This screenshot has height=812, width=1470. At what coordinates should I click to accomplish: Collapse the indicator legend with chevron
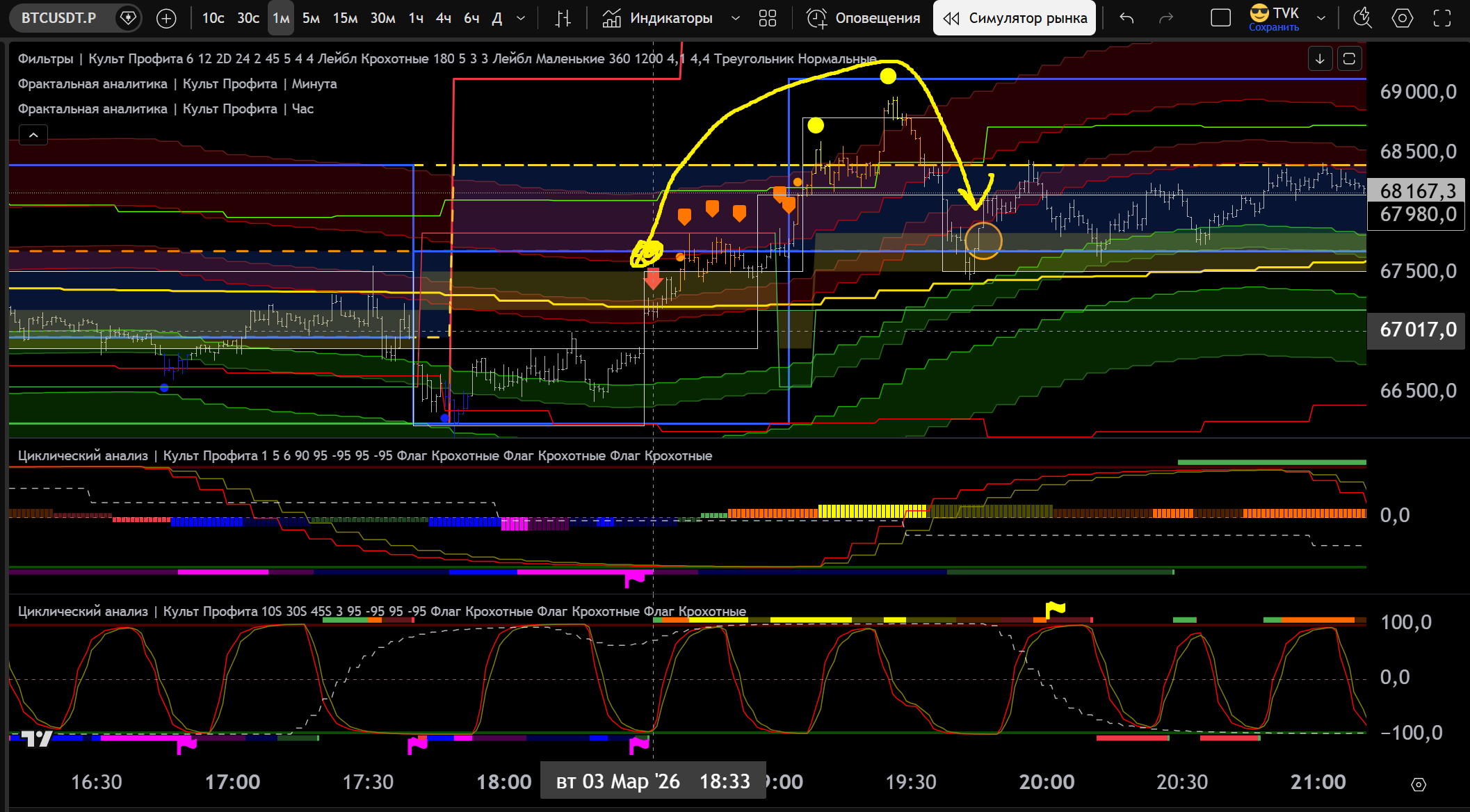point(33,135)
